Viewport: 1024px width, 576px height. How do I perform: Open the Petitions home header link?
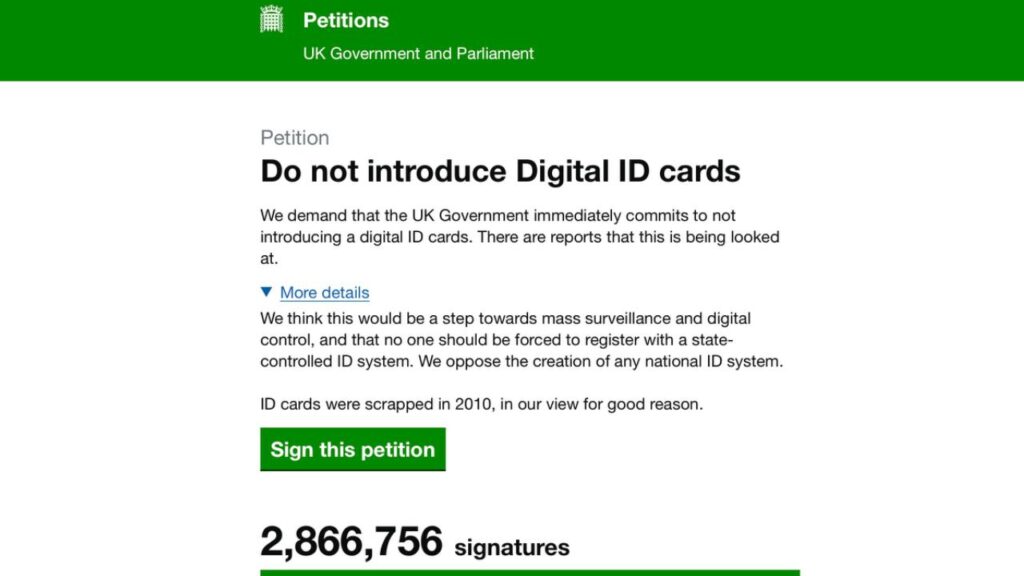tap(346, 20)
